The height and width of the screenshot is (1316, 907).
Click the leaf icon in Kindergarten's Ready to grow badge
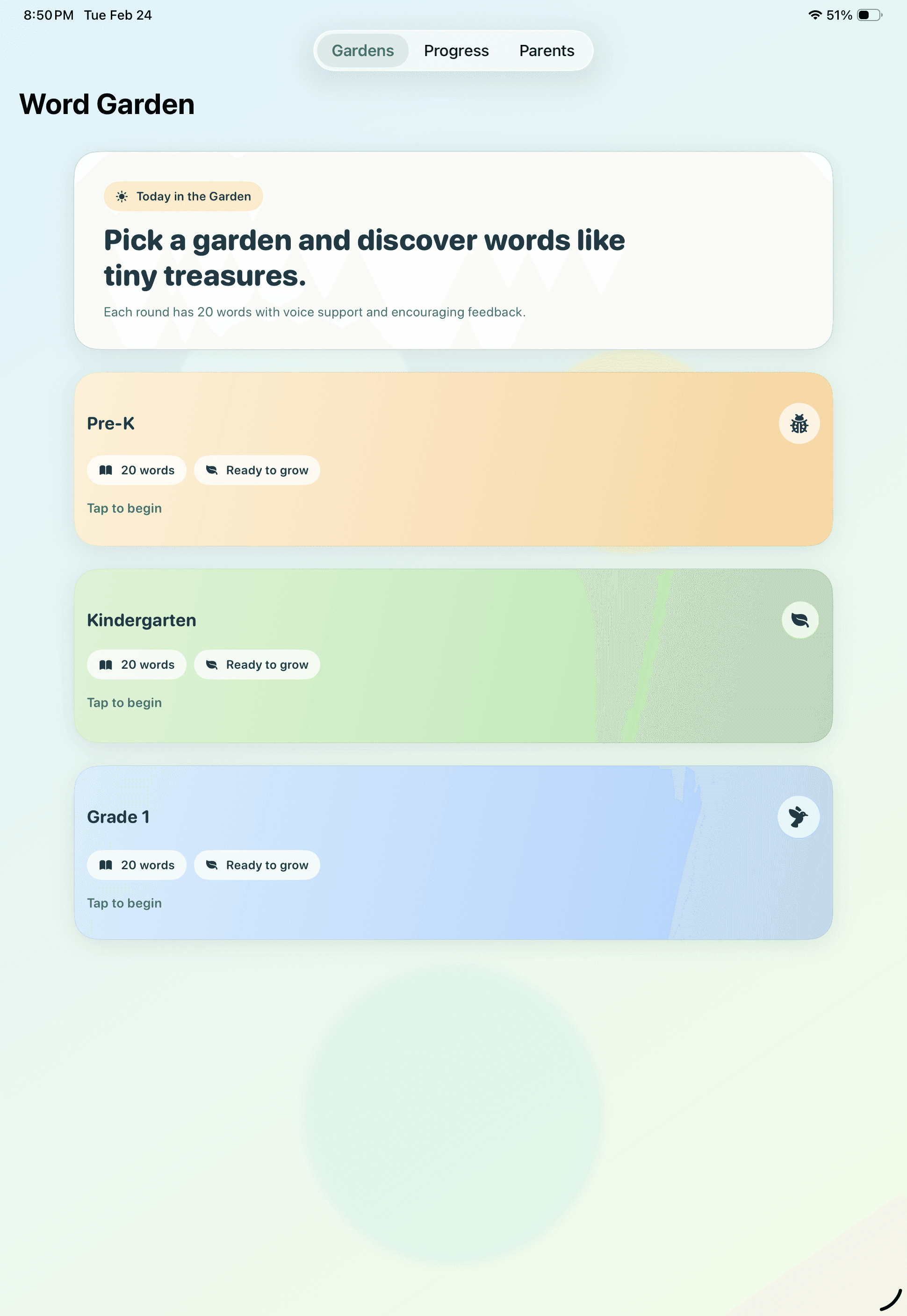coord(211,665)
